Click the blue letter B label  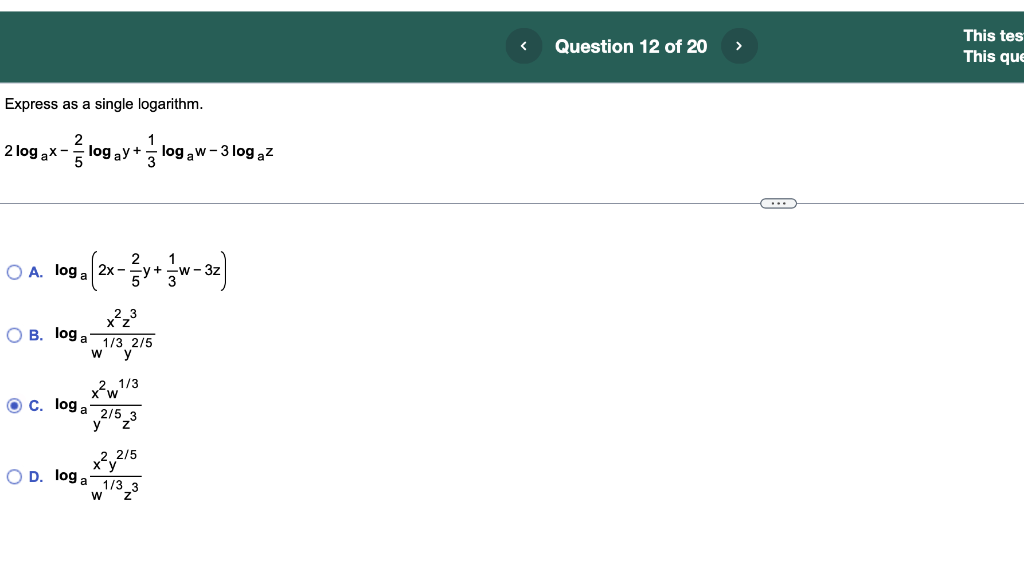33,333
